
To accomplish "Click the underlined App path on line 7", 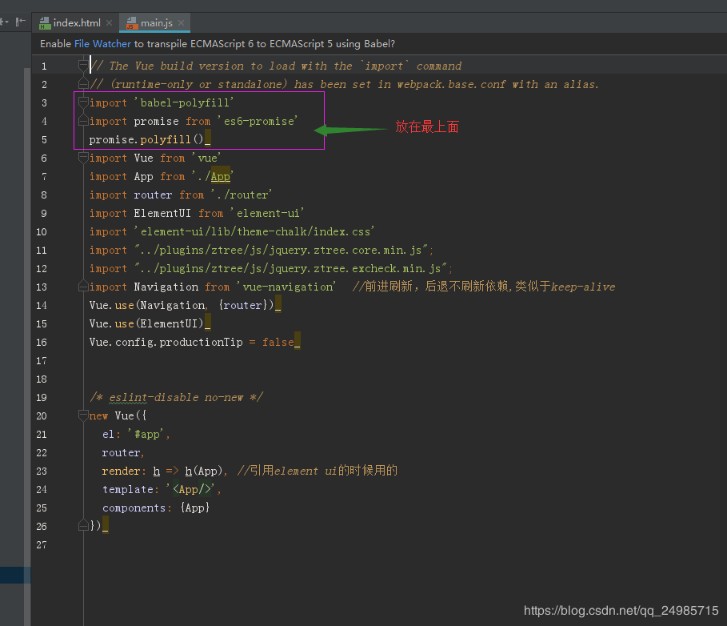I will 219,177.
